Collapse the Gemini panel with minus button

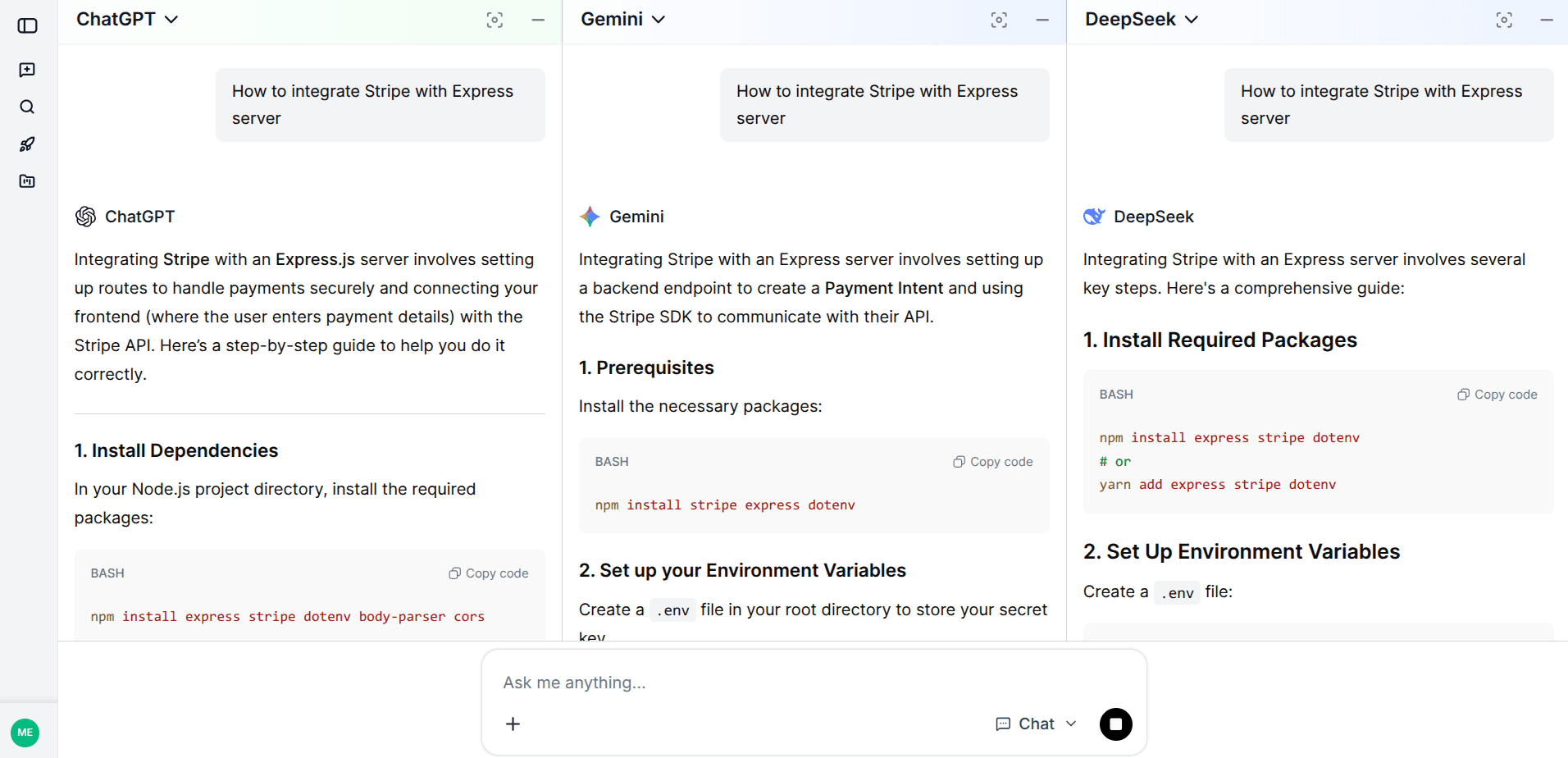pos(1042,20)
